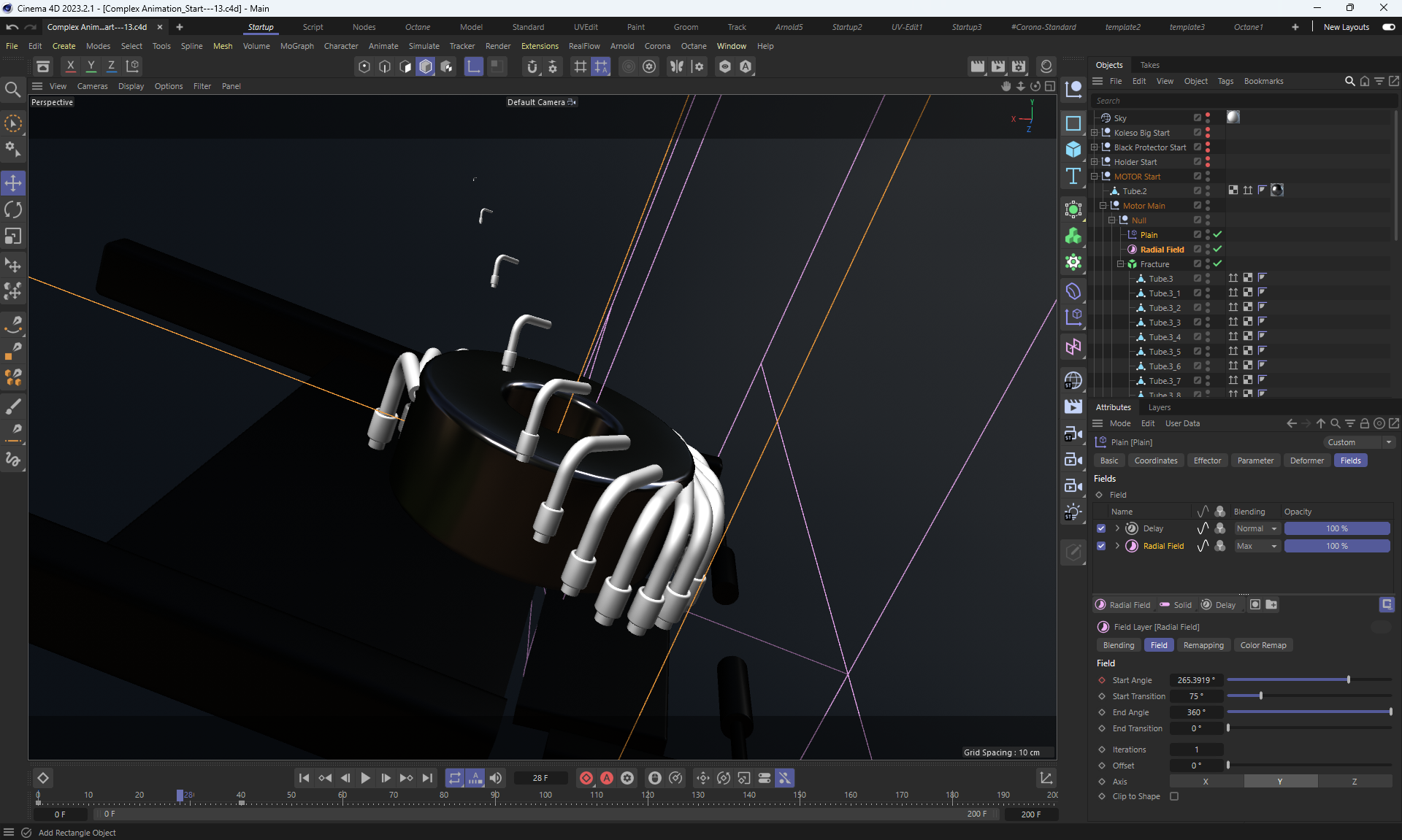The width and height of the screenshot is (1402, 840).
Task: Select the Move tool in left toolbar
Action: (13, 182)
